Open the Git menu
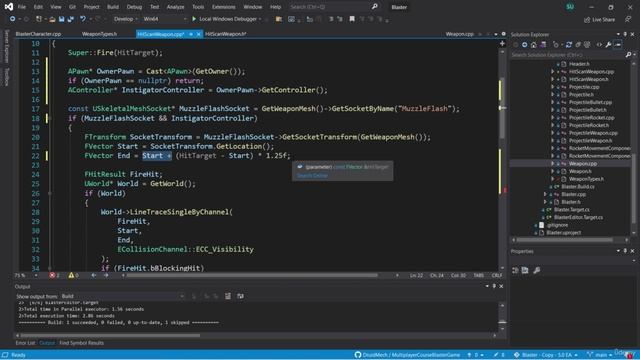The image size is (640, 360). (72, 7)
